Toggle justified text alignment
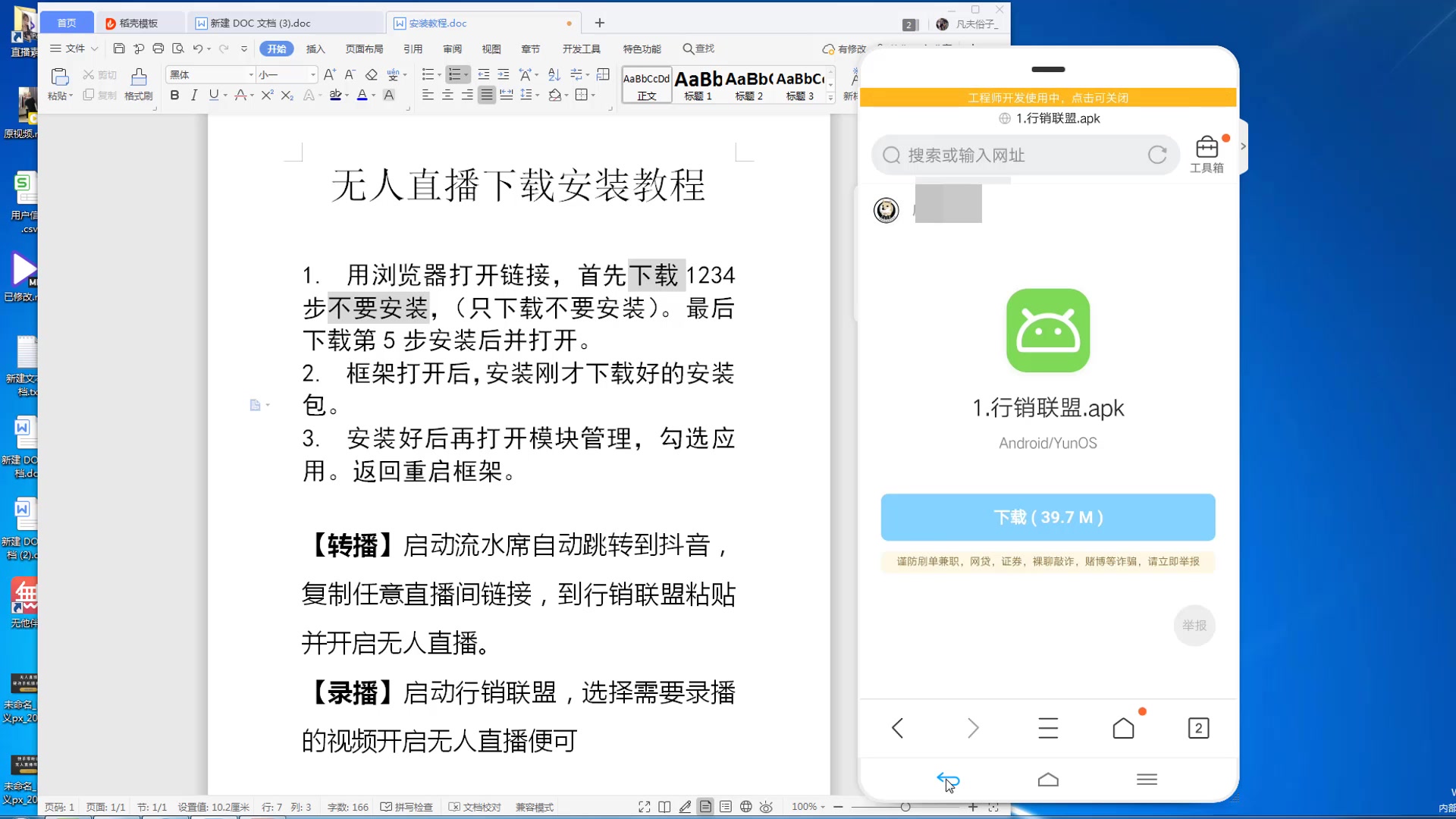Viewport: 1456px width, 819px height. tap(487, 95)
